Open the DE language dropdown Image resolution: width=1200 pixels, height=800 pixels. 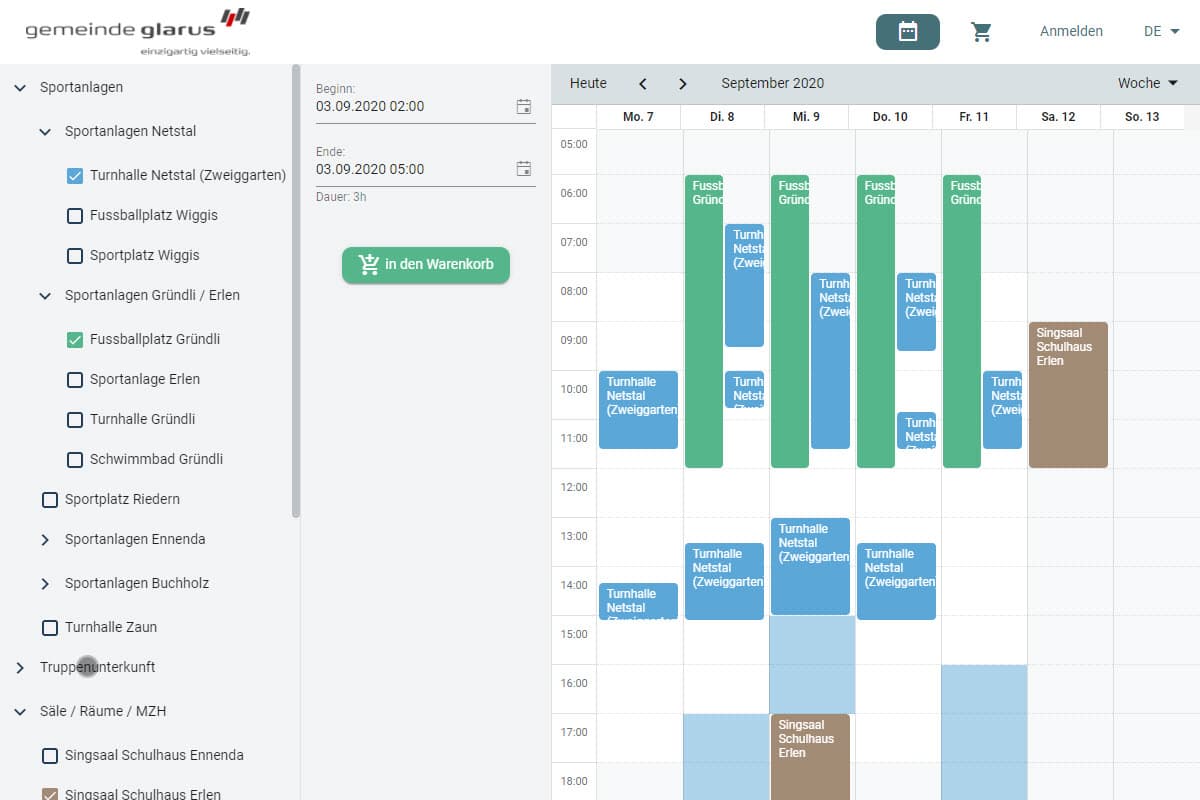1161,32
